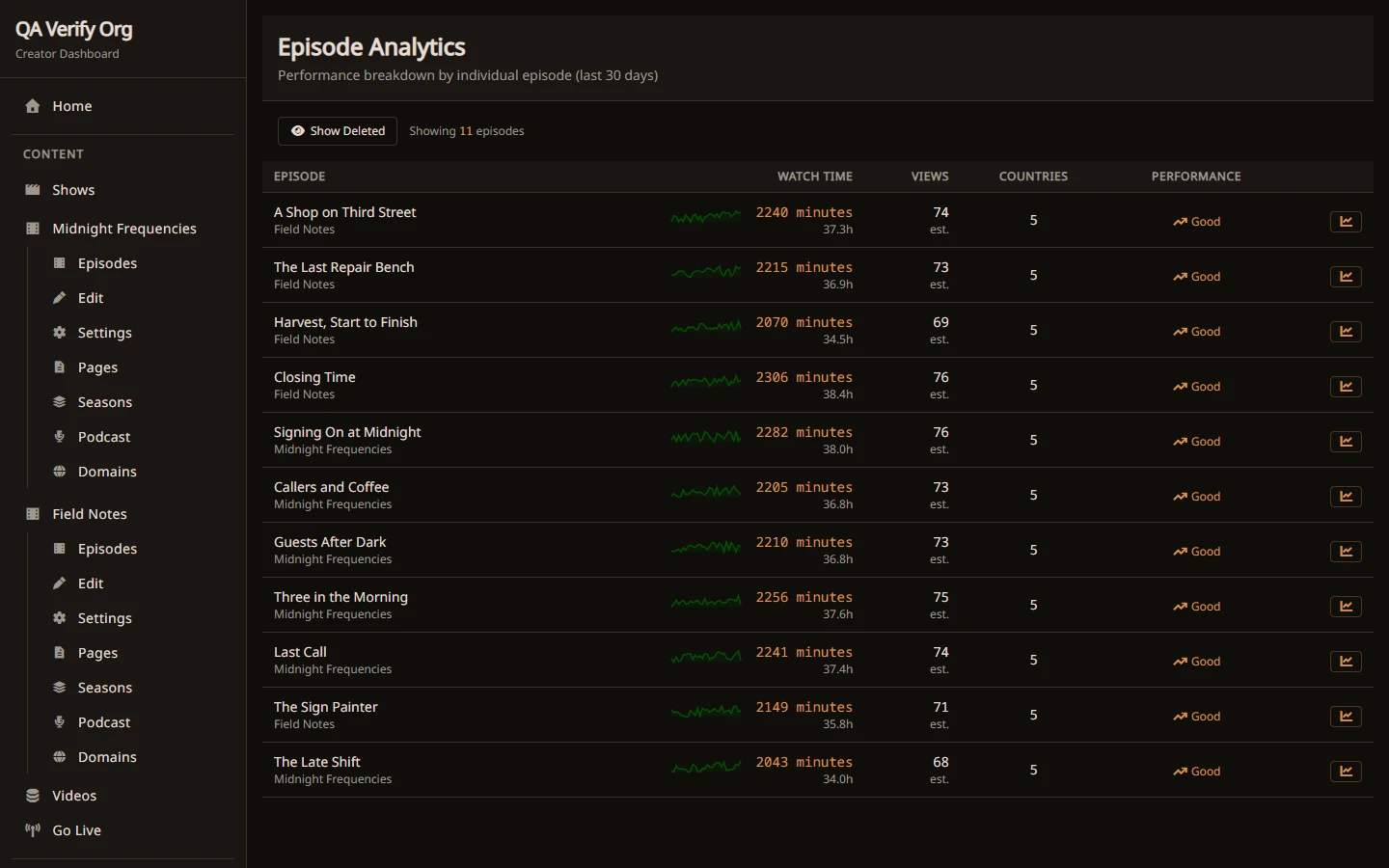The width and height of the screenshot is (1389, 868).
Task: Open analytics chart for Callers and Coffee
Action: pyautogui.click(x=1346, y=497)
